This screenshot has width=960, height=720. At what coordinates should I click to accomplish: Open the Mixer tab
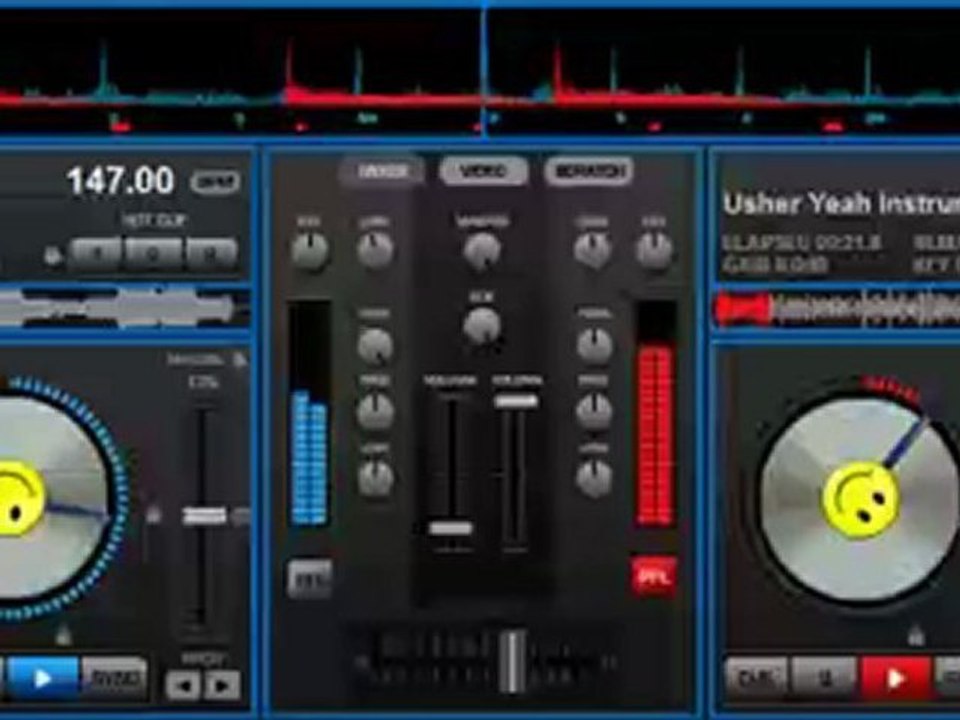click(x=382, y=171)
